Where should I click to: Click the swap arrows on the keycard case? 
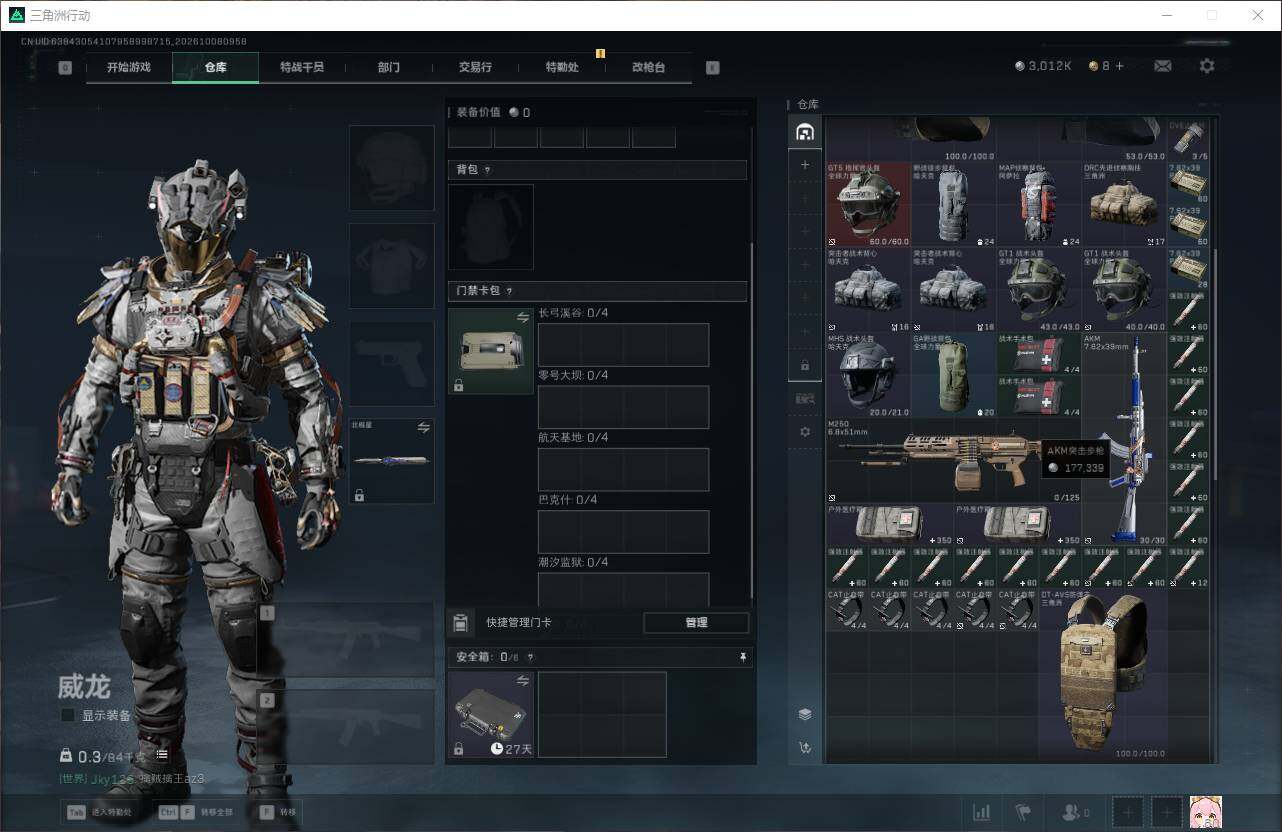pos(522,317)
